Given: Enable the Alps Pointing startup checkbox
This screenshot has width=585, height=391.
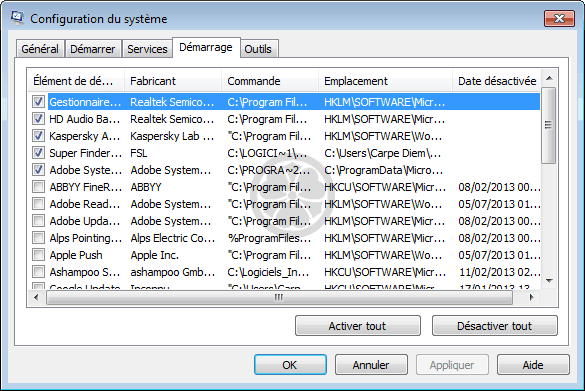Looking at the screenshot, I should point(38,238).
